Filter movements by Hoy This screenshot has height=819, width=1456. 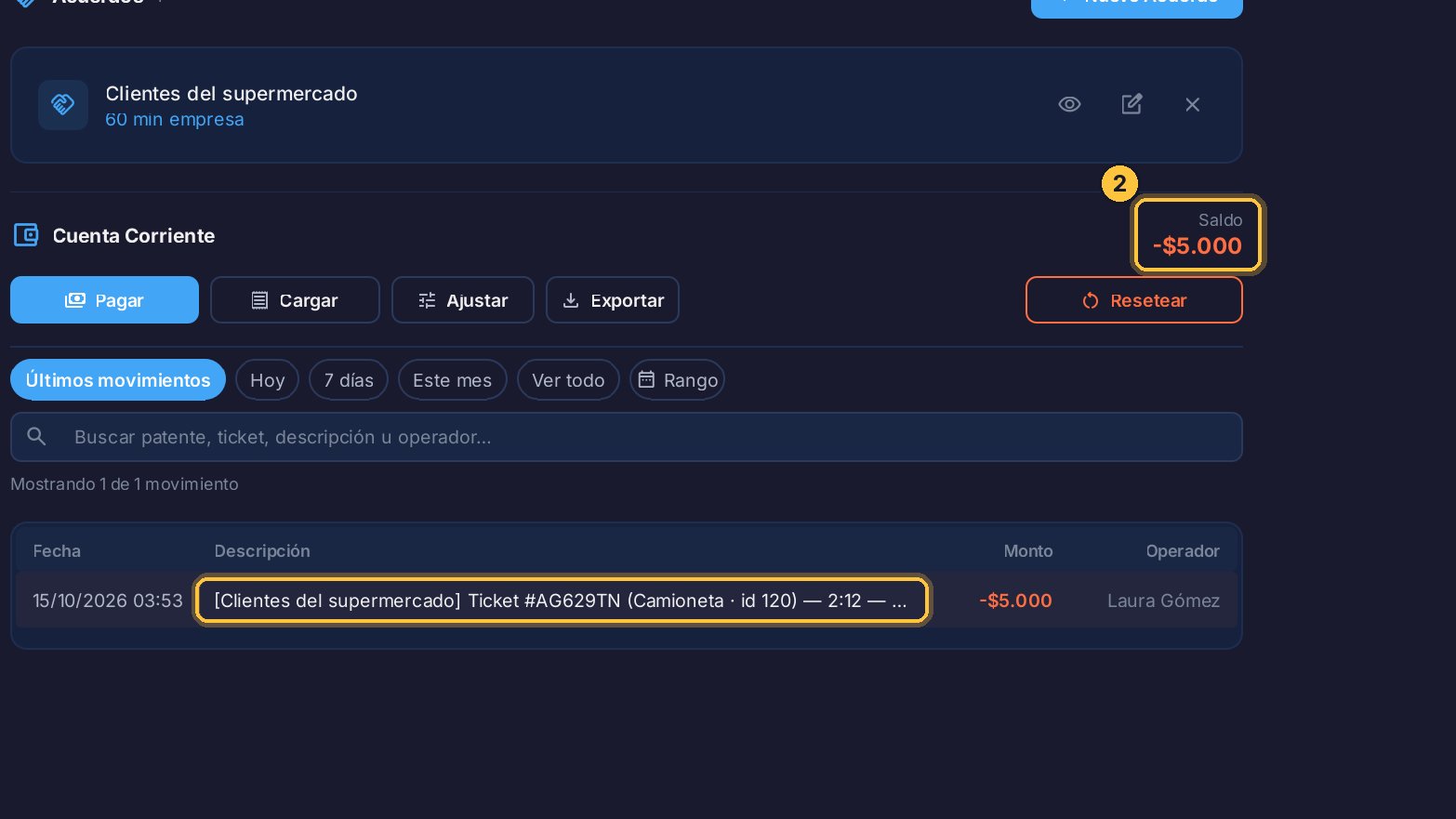267,380
